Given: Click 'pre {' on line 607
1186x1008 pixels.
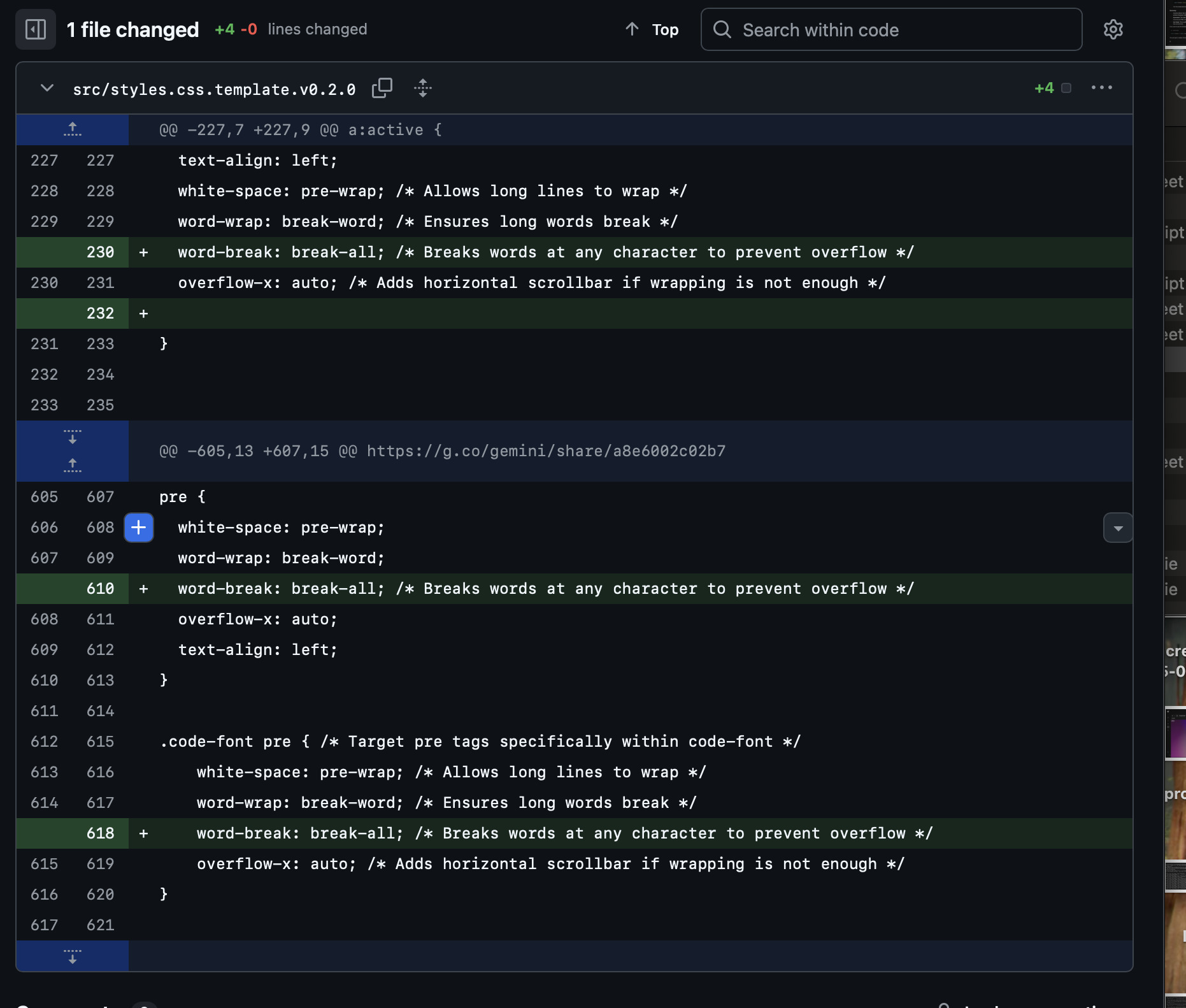Looking at the screenshot, I should pos(182,497).
